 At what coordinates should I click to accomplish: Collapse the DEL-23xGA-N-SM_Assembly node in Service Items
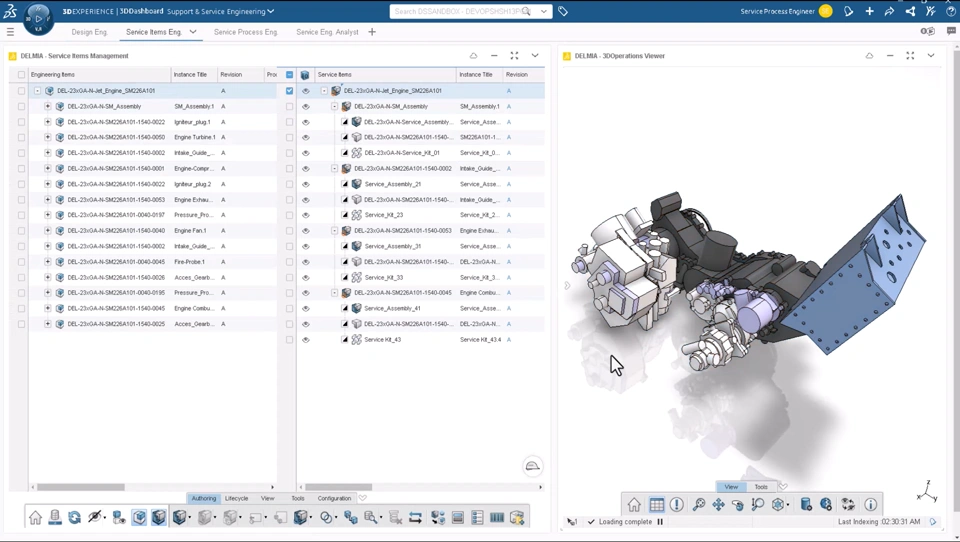pyautogui.click(x=335, y=106)
